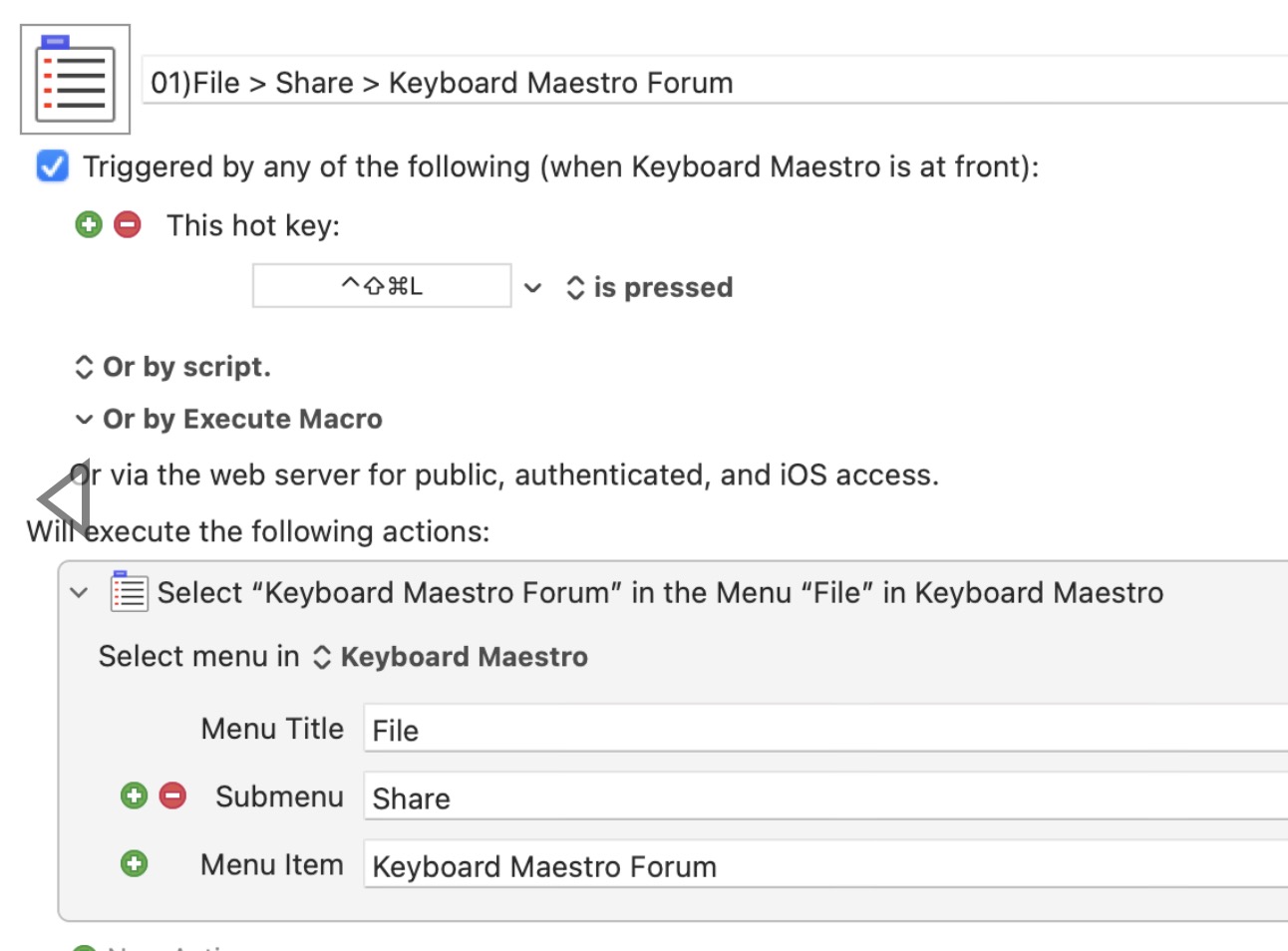Add another submenu level

[x=134, y=795]
